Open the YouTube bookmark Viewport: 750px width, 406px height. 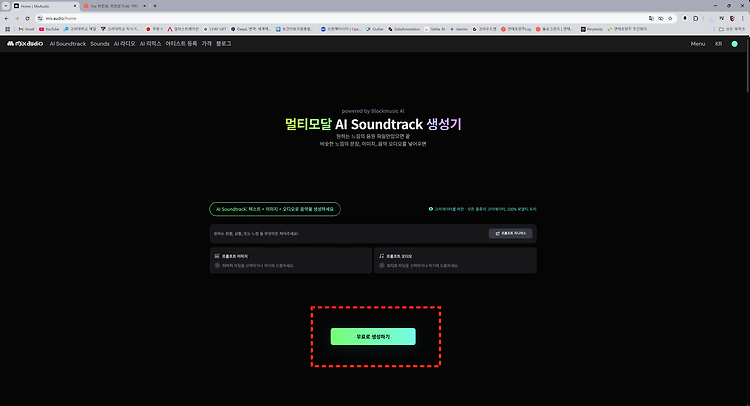click(x=49, y=29)
